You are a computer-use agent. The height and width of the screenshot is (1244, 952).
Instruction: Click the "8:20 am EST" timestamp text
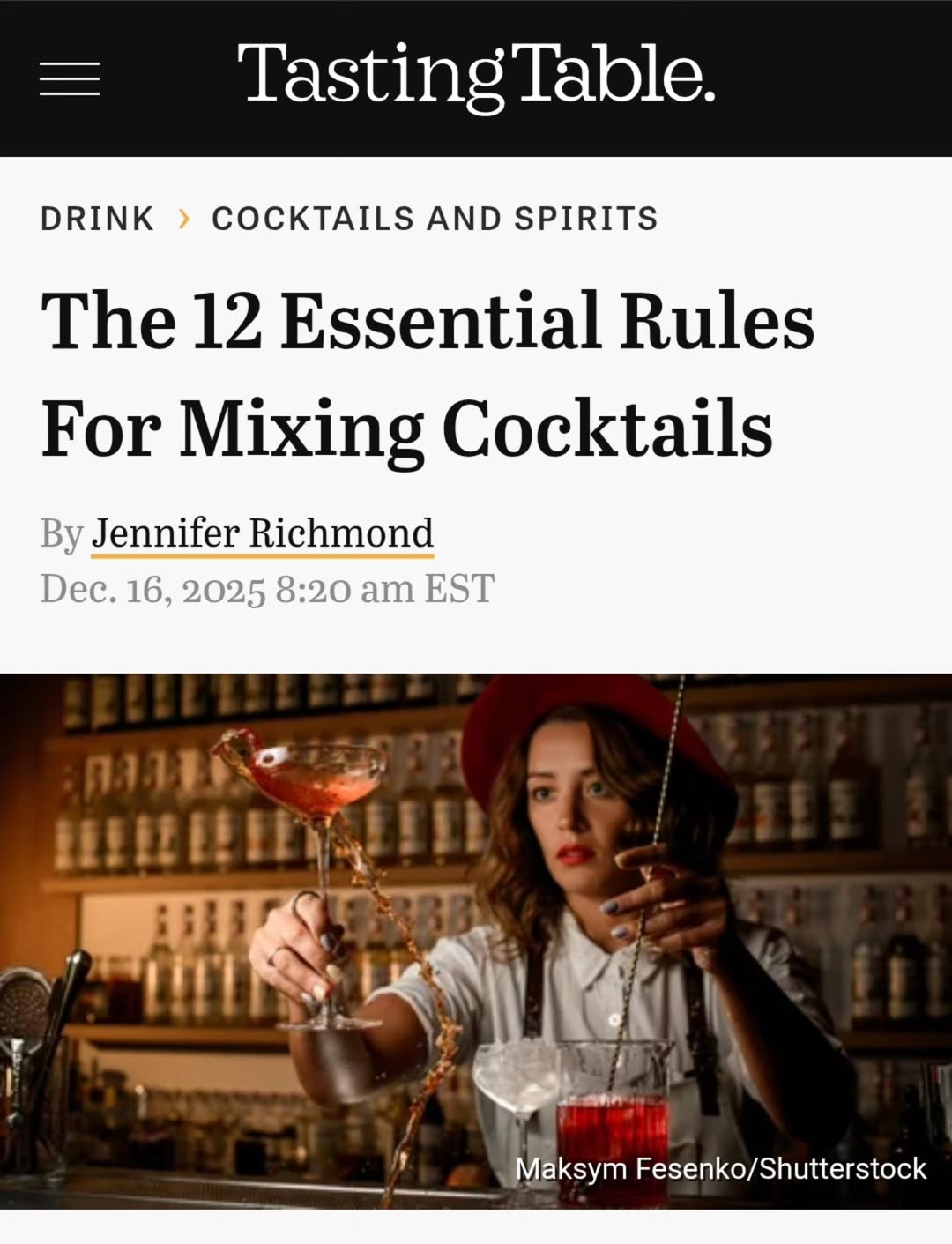pyautogui.click(x=385, y=589)
